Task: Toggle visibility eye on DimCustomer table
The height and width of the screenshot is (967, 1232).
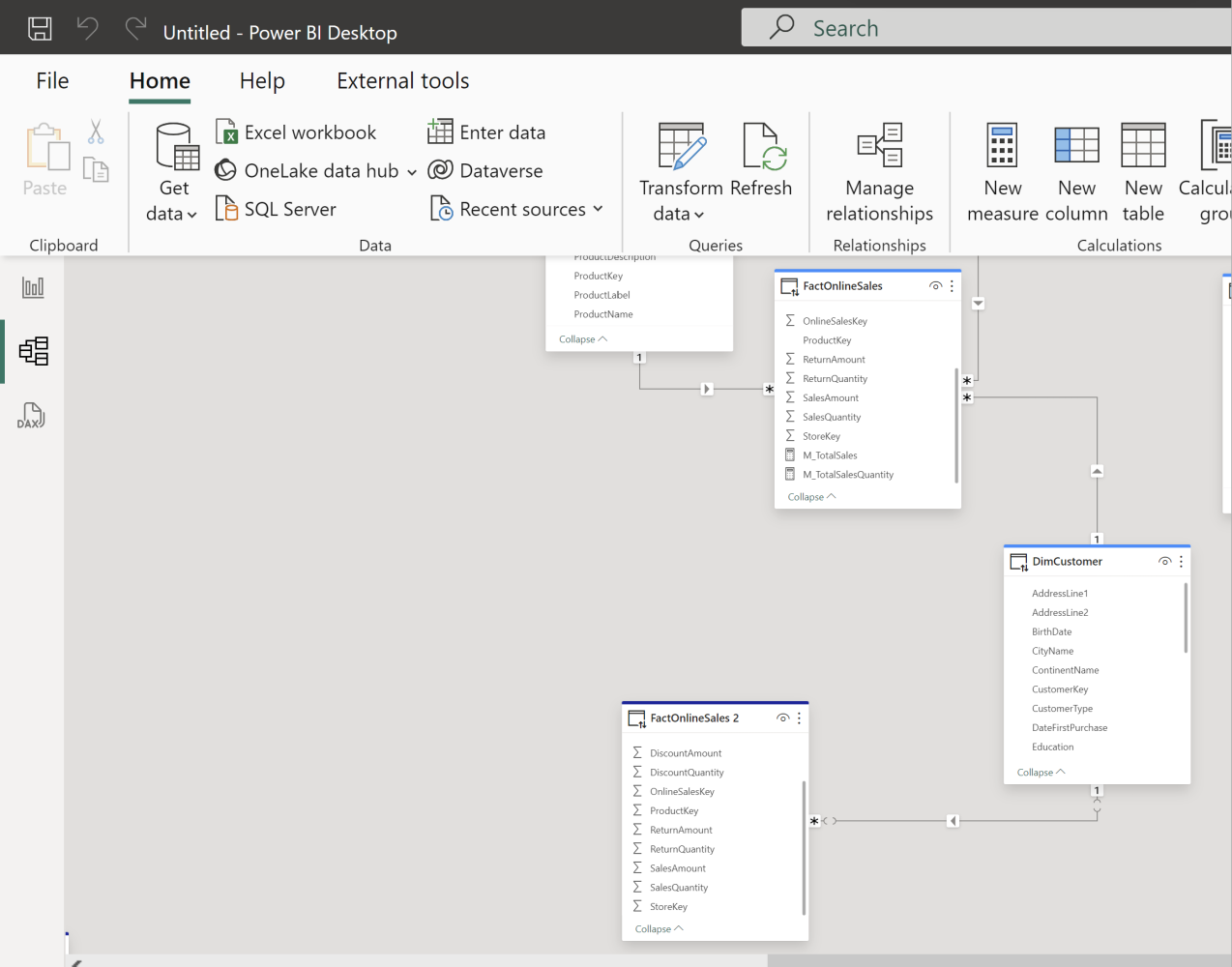Action: pyautogui.click(x=1164, y=562)
